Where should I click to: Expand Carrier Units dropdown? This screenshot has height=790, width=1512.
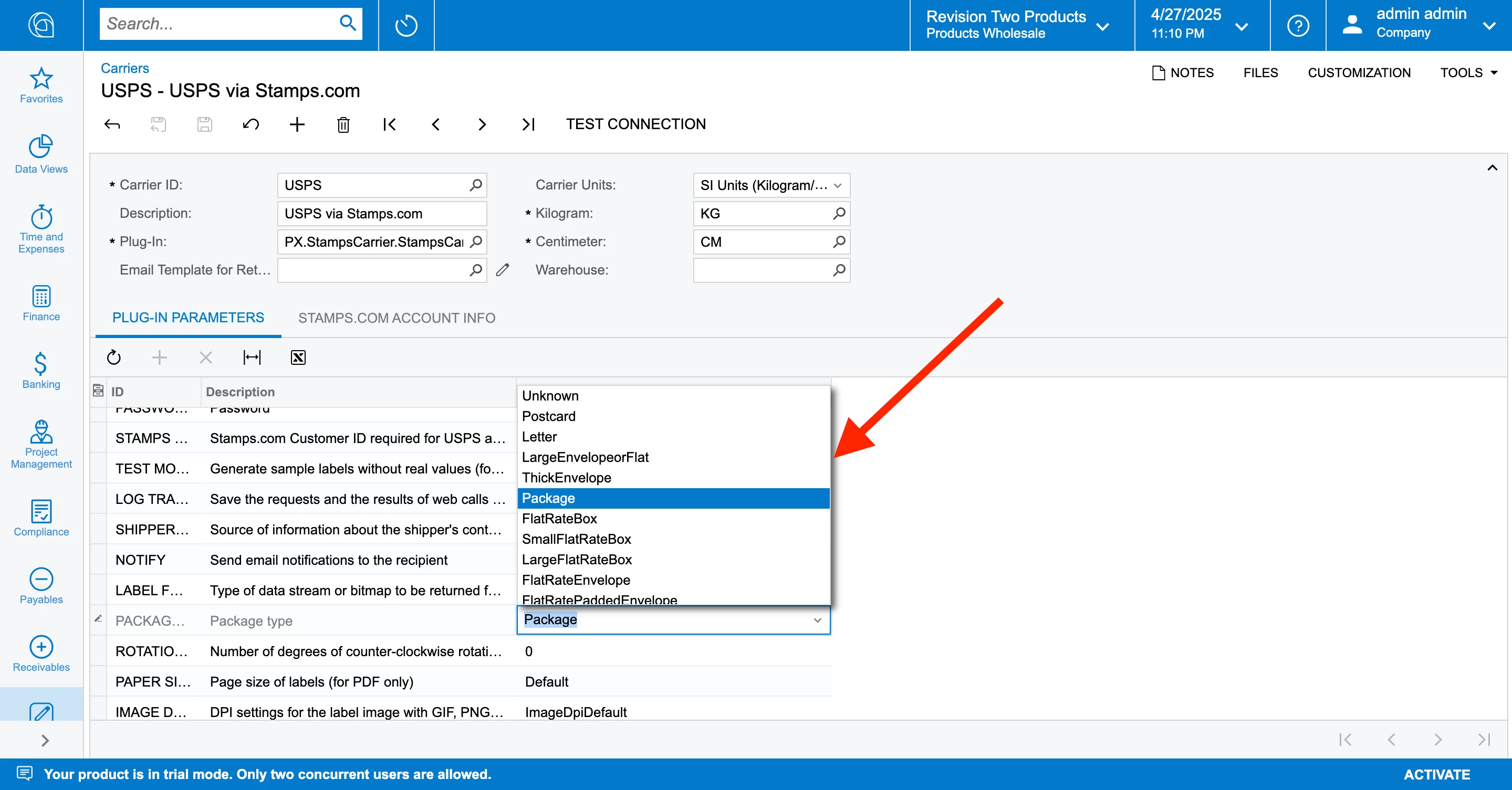[838, 185]
